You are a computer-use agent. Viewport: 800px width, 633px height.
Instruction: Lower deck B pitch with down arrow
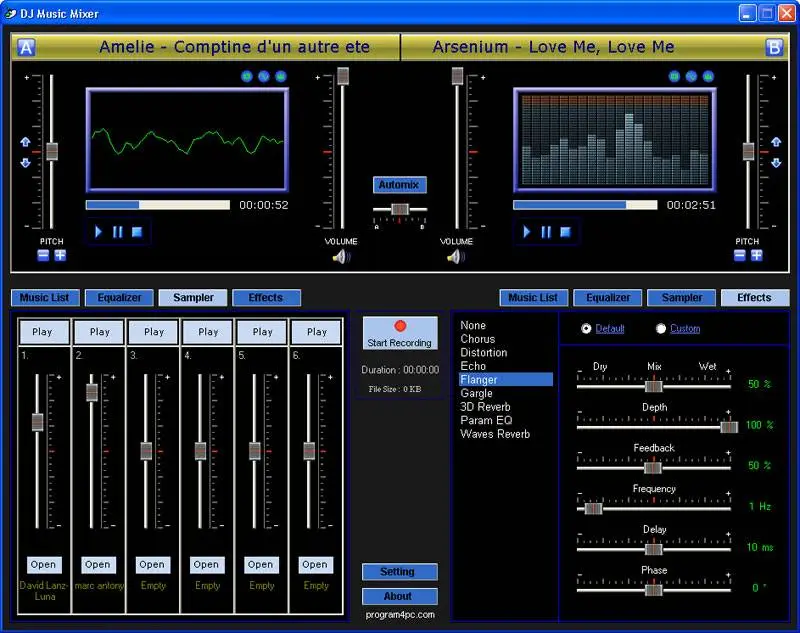point(776,163)
